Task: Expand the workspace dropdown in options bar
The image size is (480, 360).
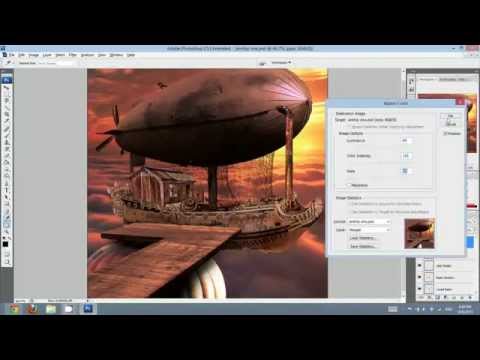Action: (x=281, y=62)
